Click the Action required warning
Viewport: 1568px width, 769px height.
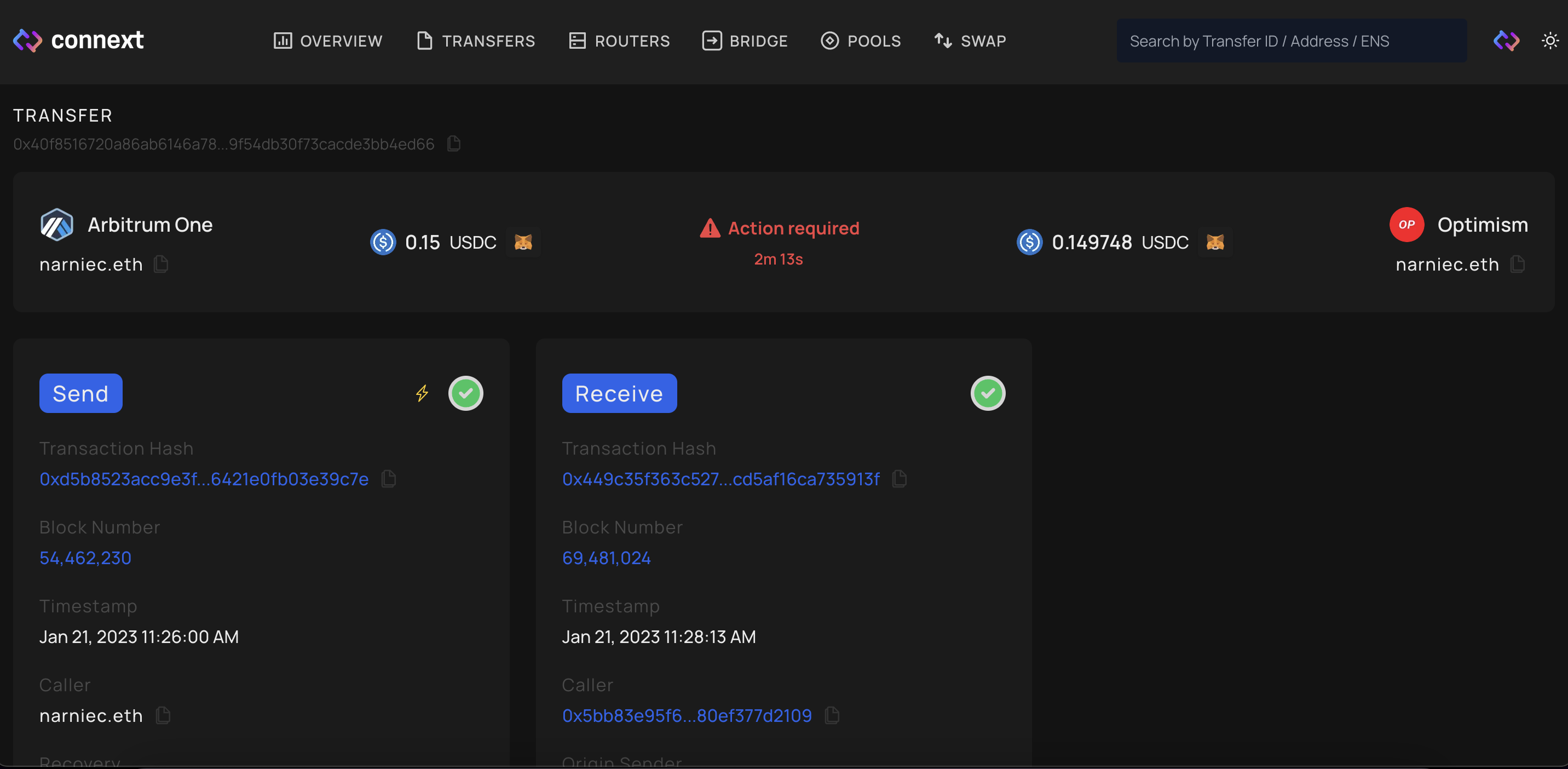click(780, 228)
